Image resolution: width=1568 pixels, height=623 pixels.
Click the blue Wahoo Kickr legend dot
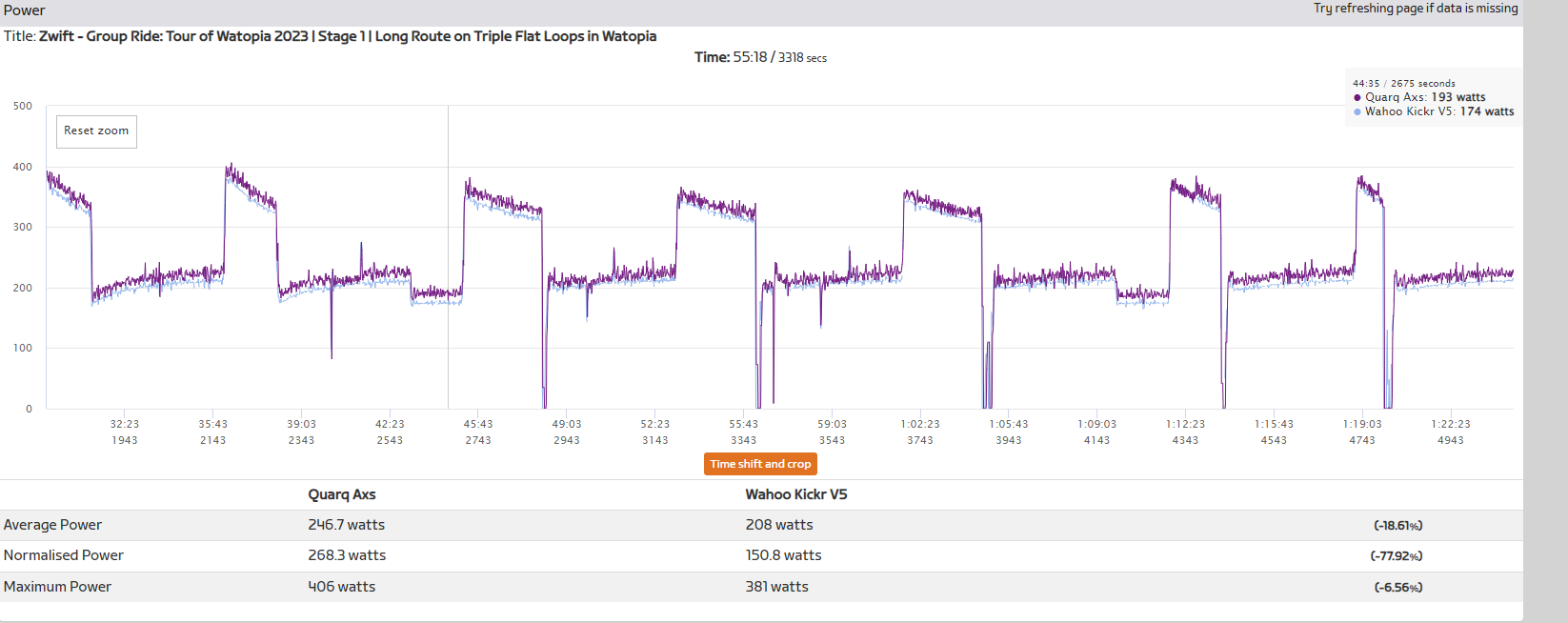(1357, 111)
